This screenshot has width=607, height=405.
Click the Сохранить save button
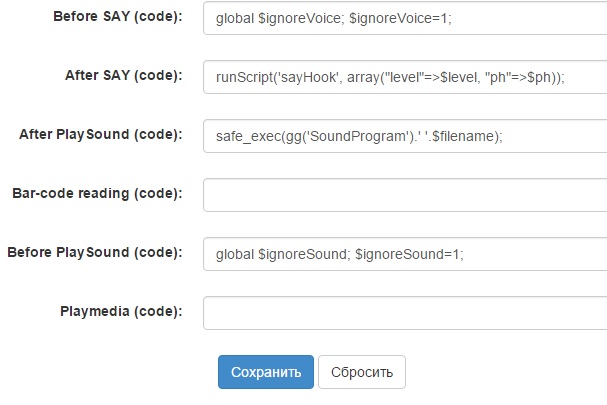[x=265, y=372]
